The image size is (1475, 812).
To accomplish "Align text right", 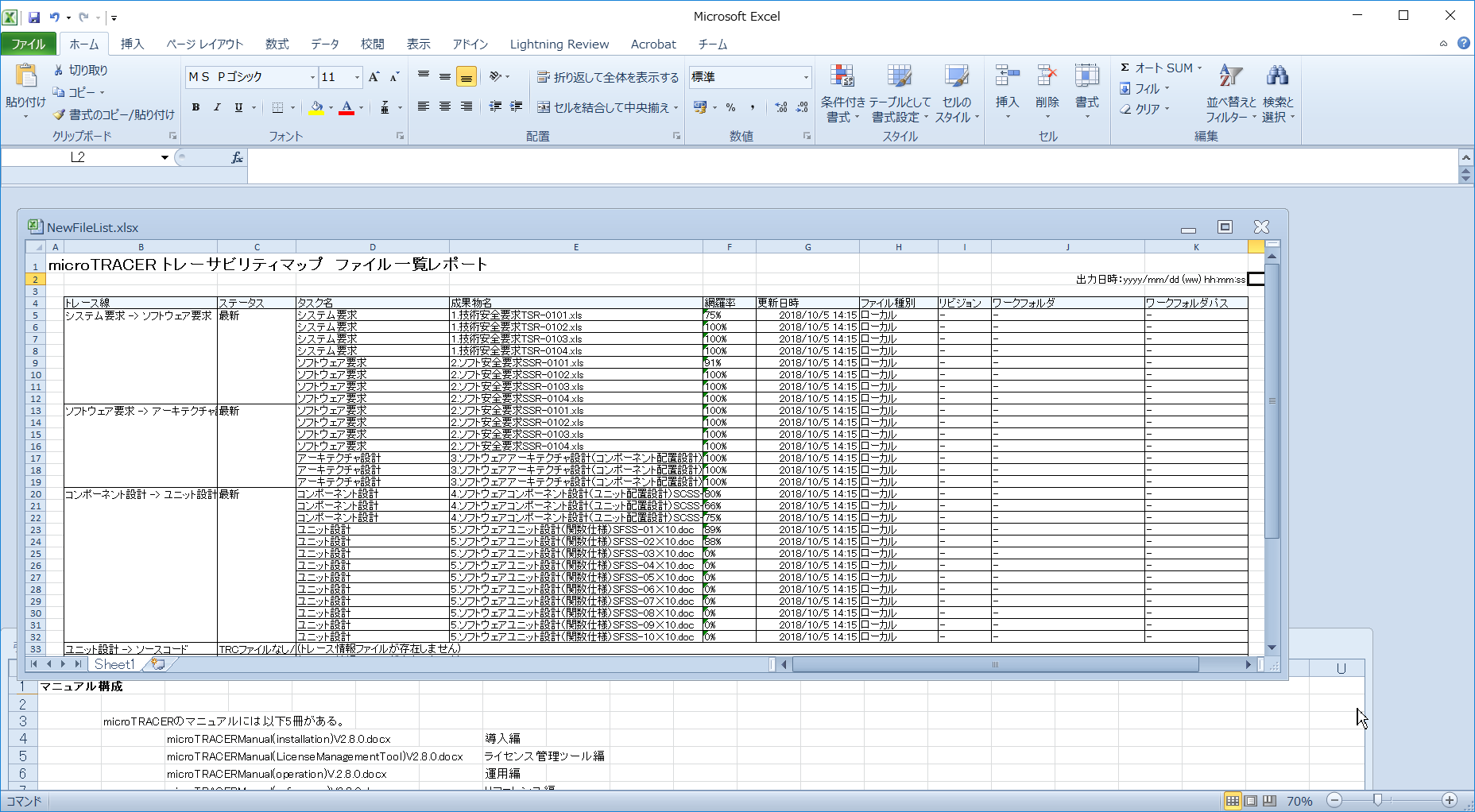I will tap(467, 107).
